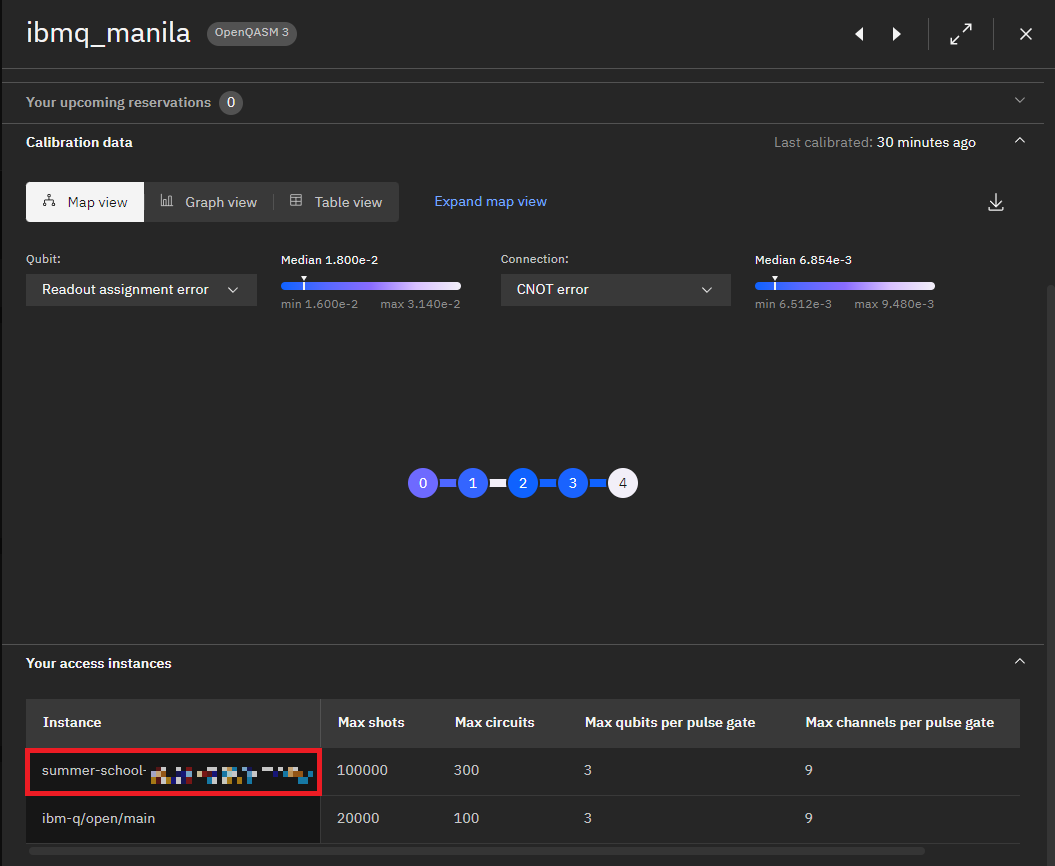
Task: Click the CNOT error median gradient bar
Action: click(844, 286)
